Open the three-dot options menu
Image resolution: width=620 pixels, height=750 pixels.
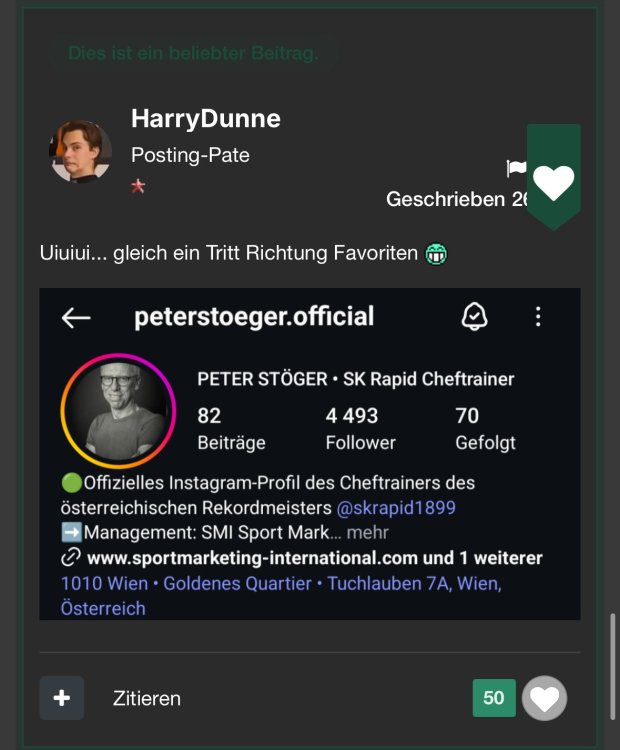click(x=538, y=317)
